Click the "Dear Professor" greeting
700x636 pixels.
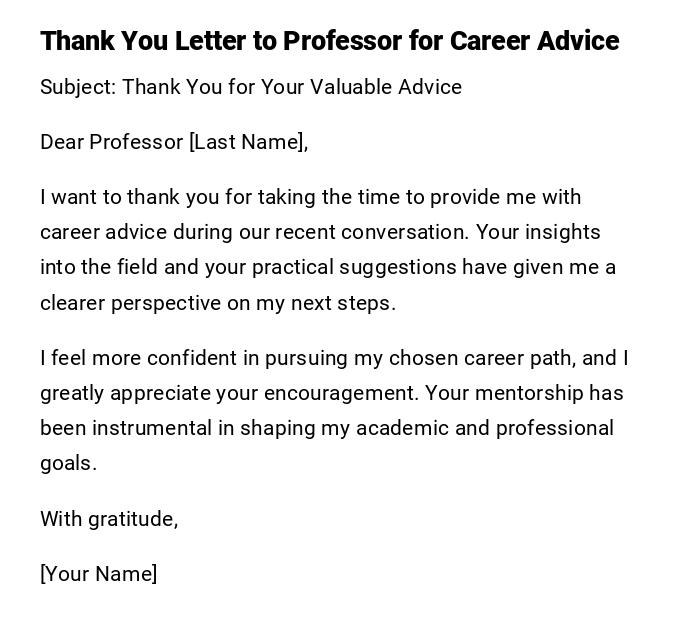(x=111, y=142)
